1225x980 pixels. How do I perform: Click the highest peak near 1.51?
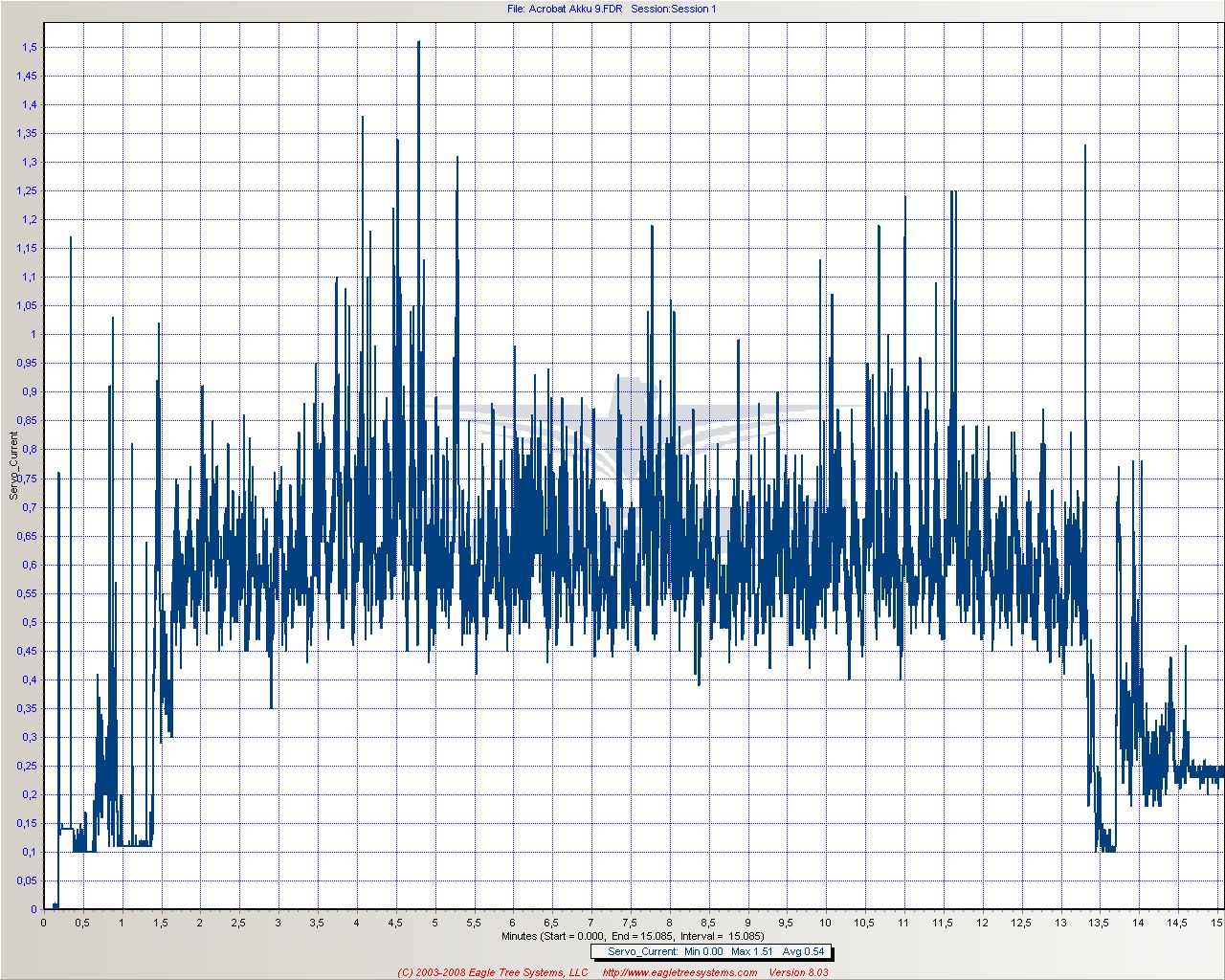[x=418, y=43]
